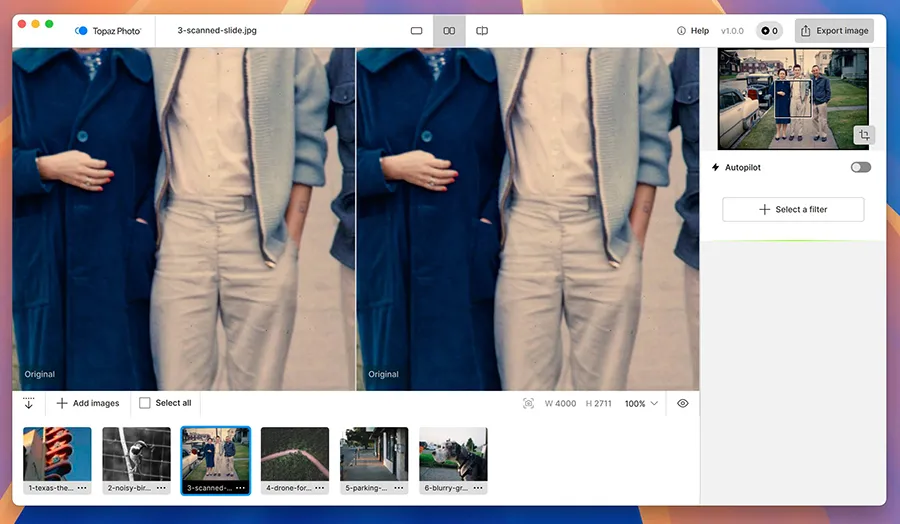
Task: Switch to single image view
Action: (x=417, y=31)
